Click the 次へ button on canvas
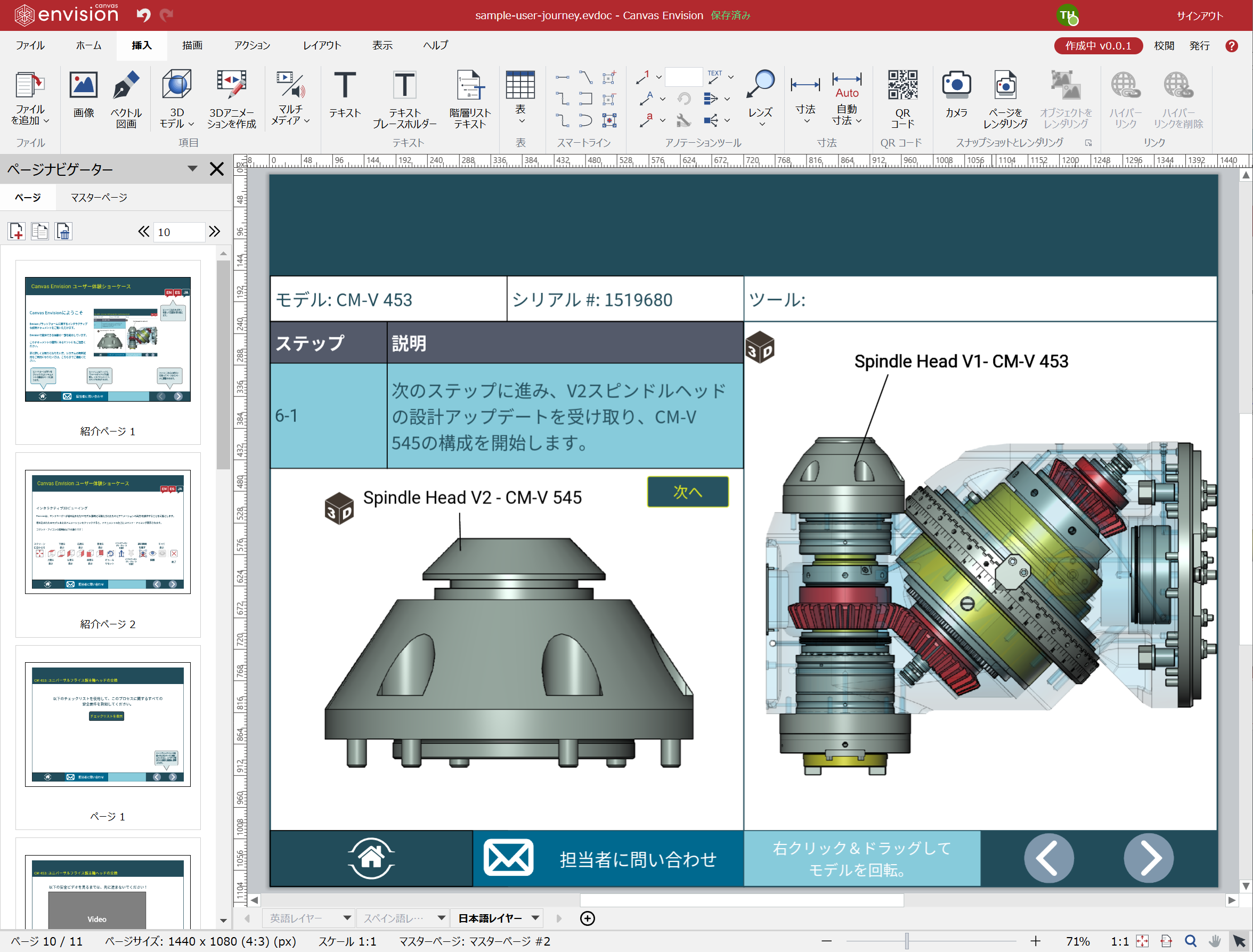 [x=687, y=491]
